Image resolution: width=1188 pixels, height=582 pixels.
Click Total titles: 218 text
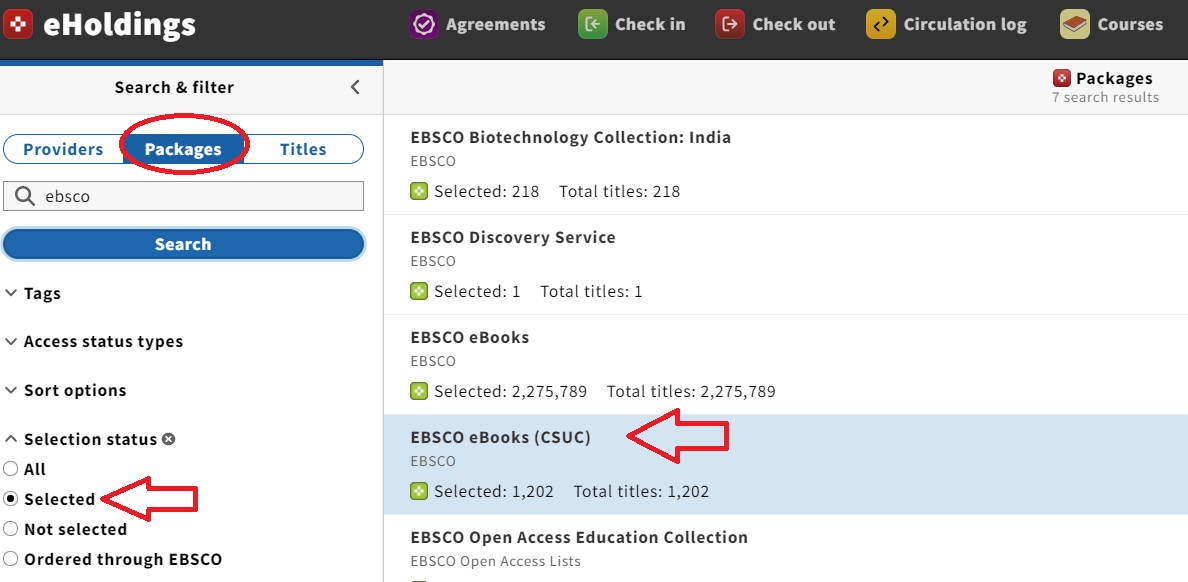click(x=620, y=192)
